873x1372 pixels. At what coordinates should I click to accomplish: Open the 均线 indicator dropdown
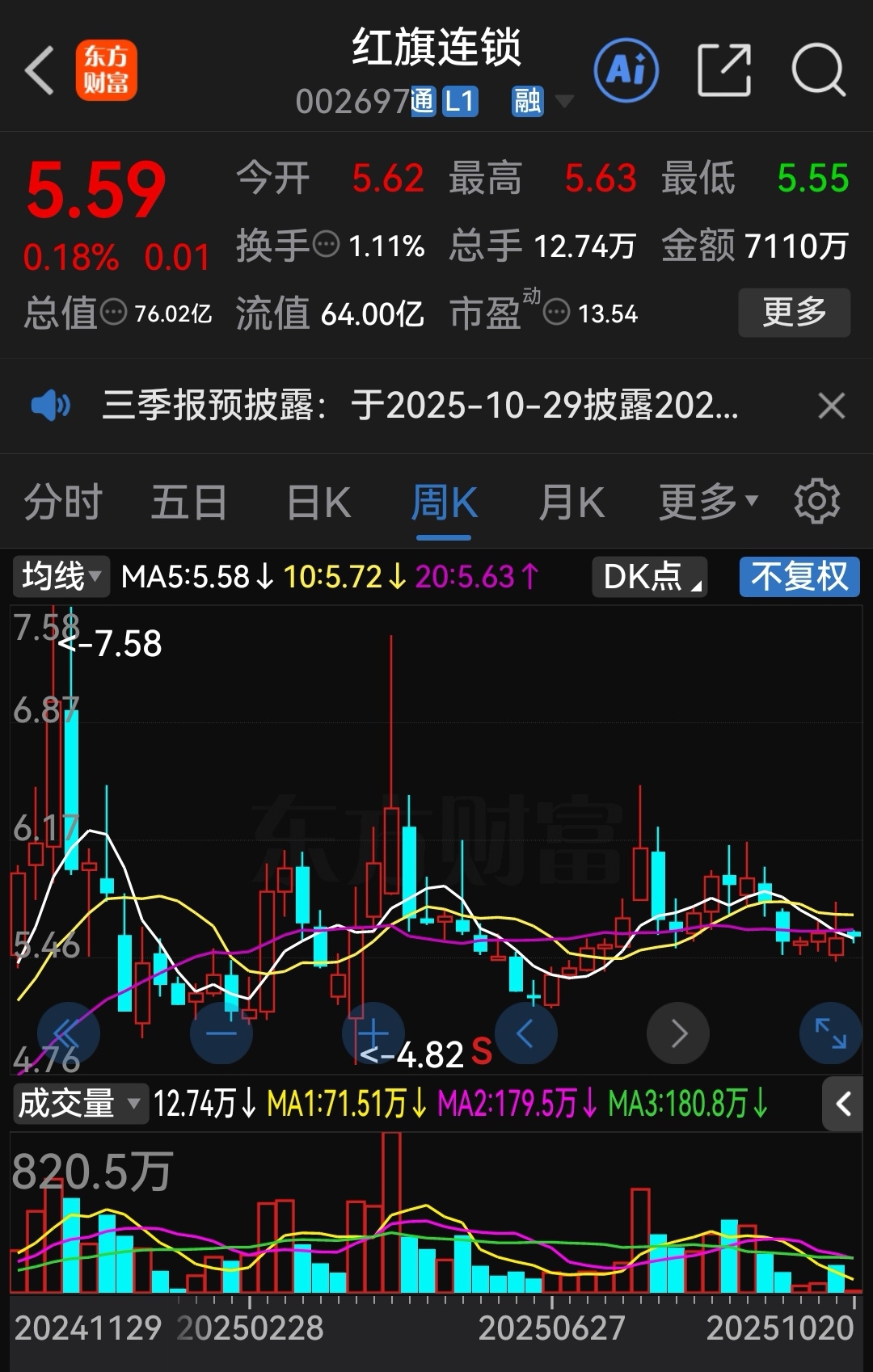point(61,577)
